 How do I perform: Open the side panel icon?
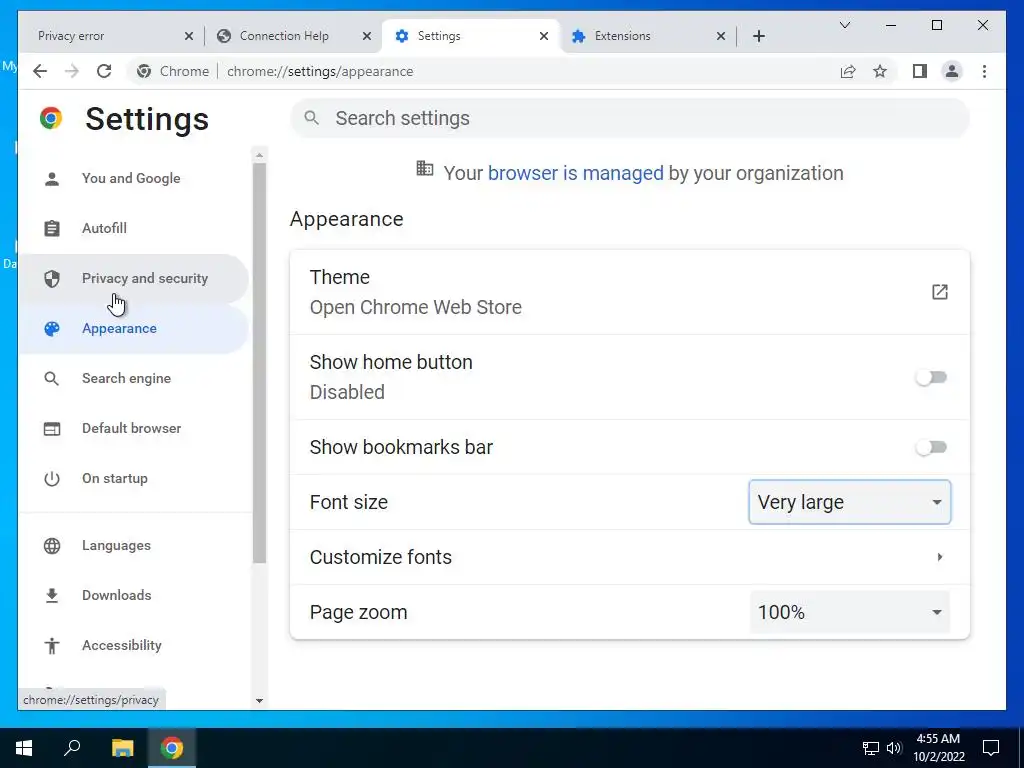(x=920, y=71)
